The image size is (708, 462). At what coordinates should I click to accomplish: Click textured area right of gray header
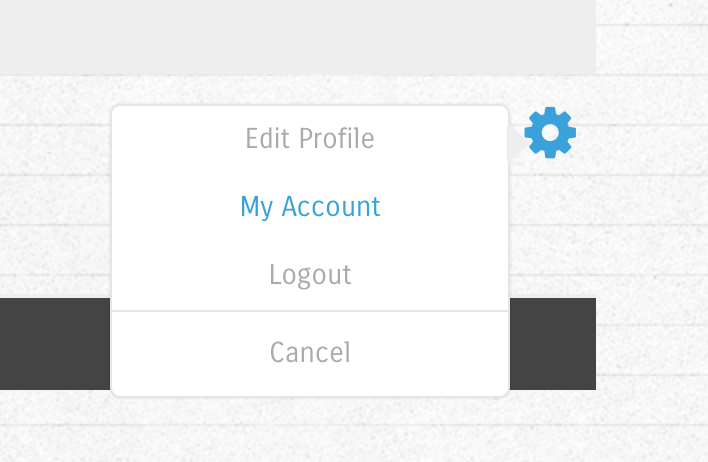pyautogui.click(x=652, y=37)
